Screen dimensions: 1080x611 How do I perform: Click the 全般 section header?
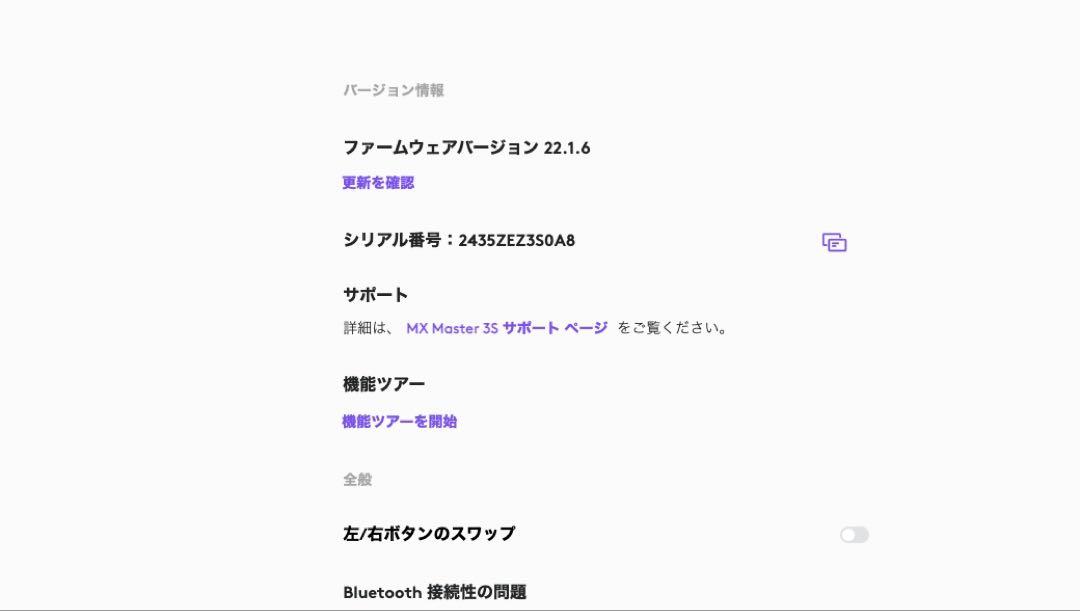(357, 479)
